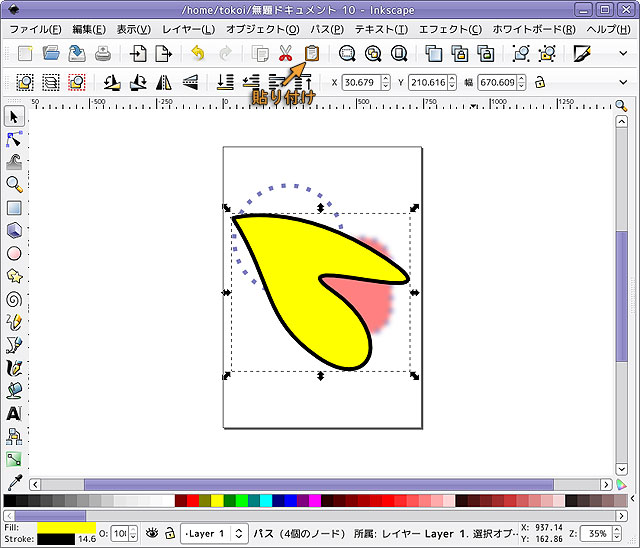Select the Text tool
640x548 pixels.
click(x=14, y=413)
